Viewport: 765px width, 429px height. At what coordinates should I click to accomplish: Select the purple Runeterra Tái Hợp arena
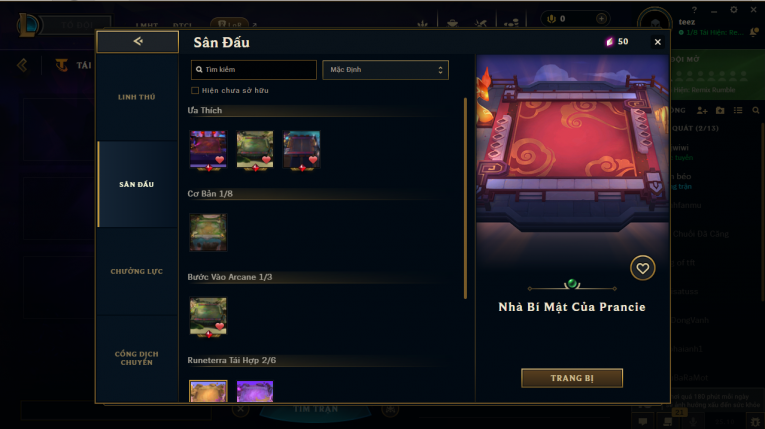pos(255,391)
